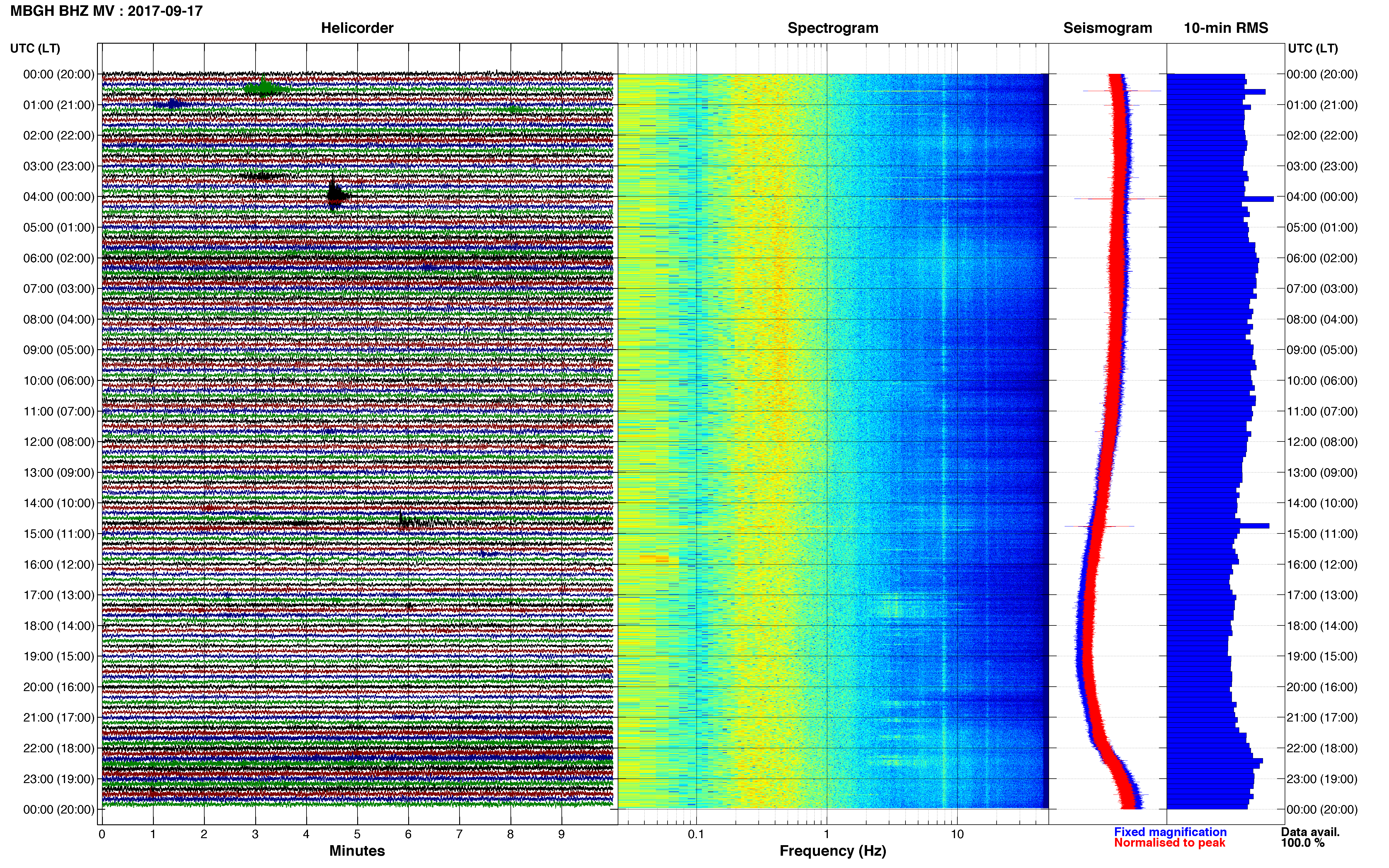Select '22:00 (18:00)' on the left time axis
The height and width of the screenshot is (868, 1389).
[x=59, y=748]
